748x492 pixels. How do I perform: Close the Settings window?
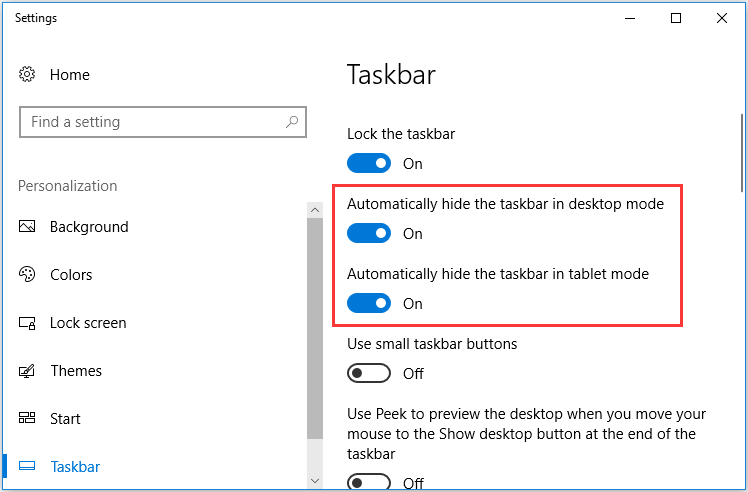722,18
